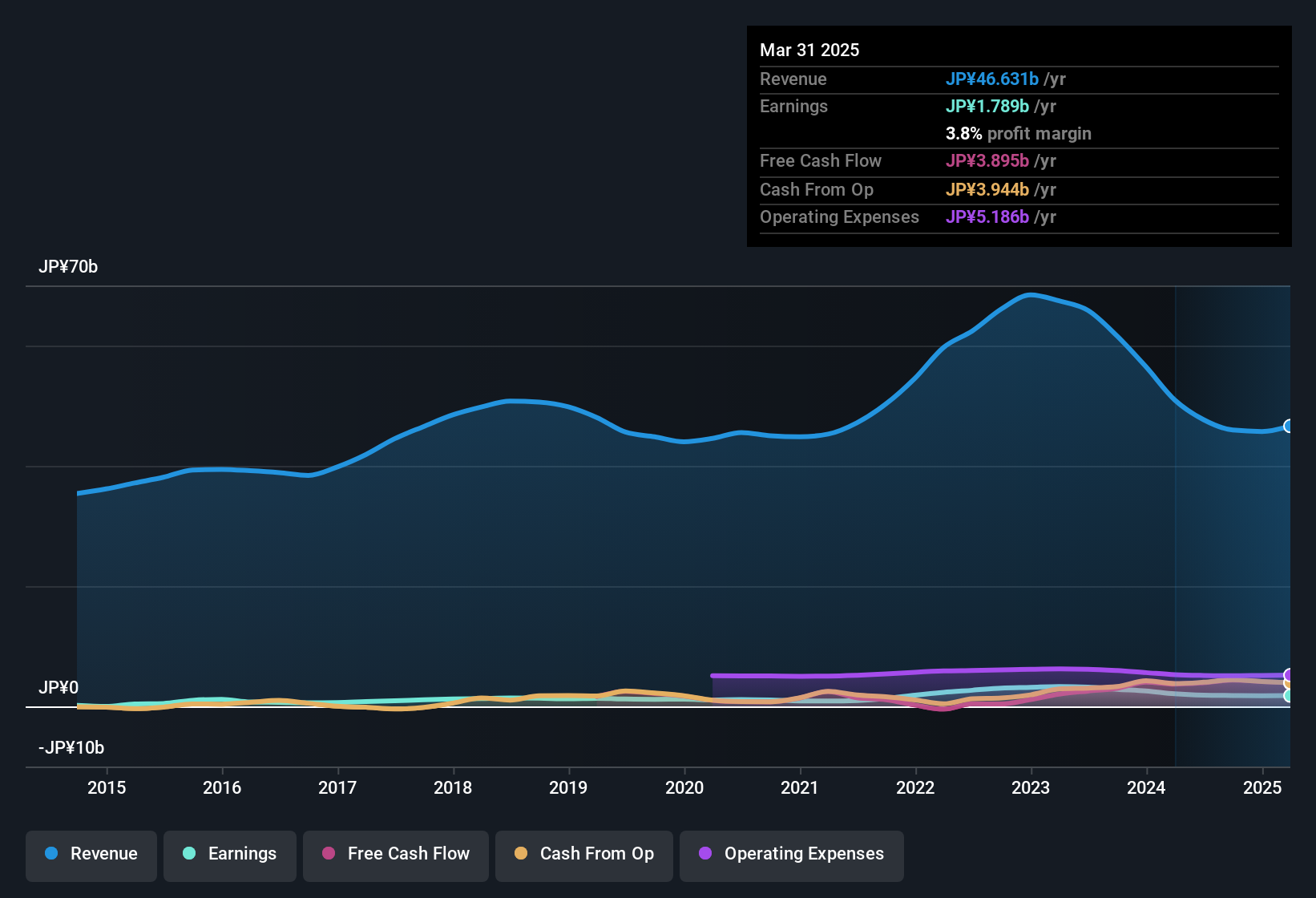1316x898 pixels.
Task: Click the JP¥5.186b operating expenses value
Action: click(987, 216)
